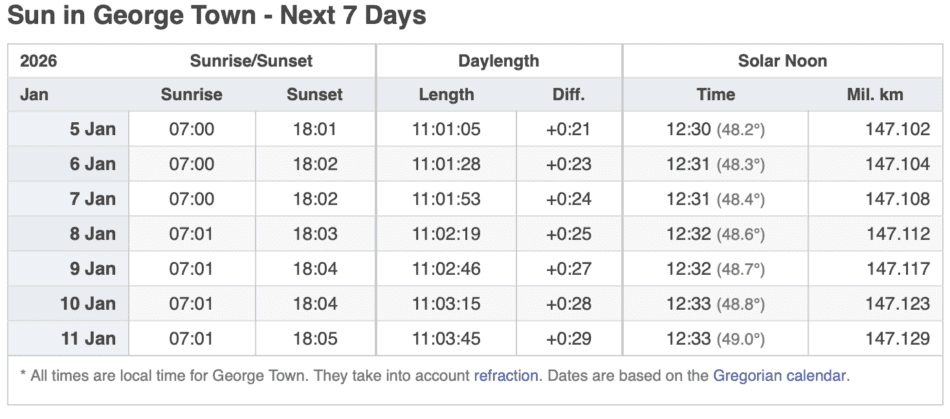Select the 10 Jan row date
This screenshot has height=419, width=950.
89,303
